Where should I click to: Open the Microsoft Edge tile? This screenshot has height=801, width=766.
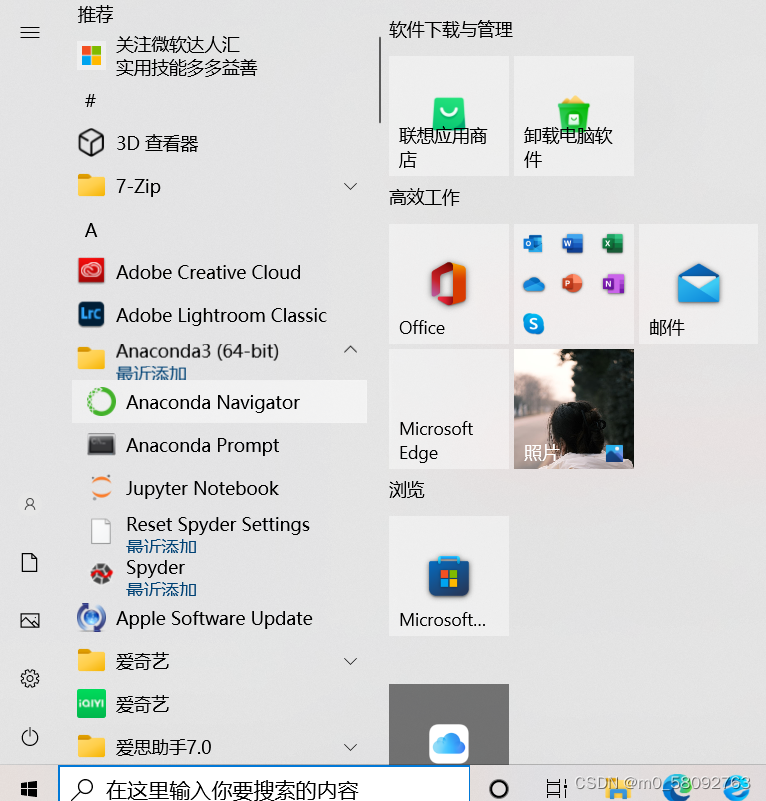(x=449, y=409)
